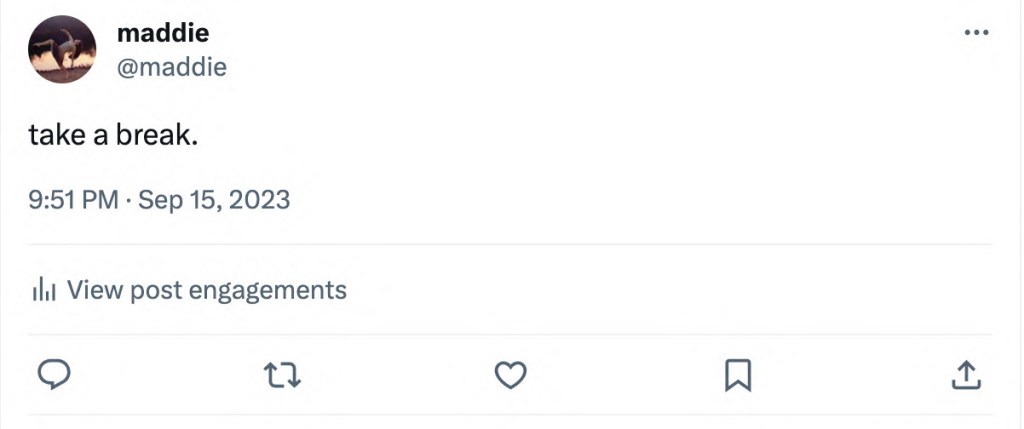The image size is (1024, 429).
Task: Open the three-dot more options menu
Action: click(x=975, y=33)
